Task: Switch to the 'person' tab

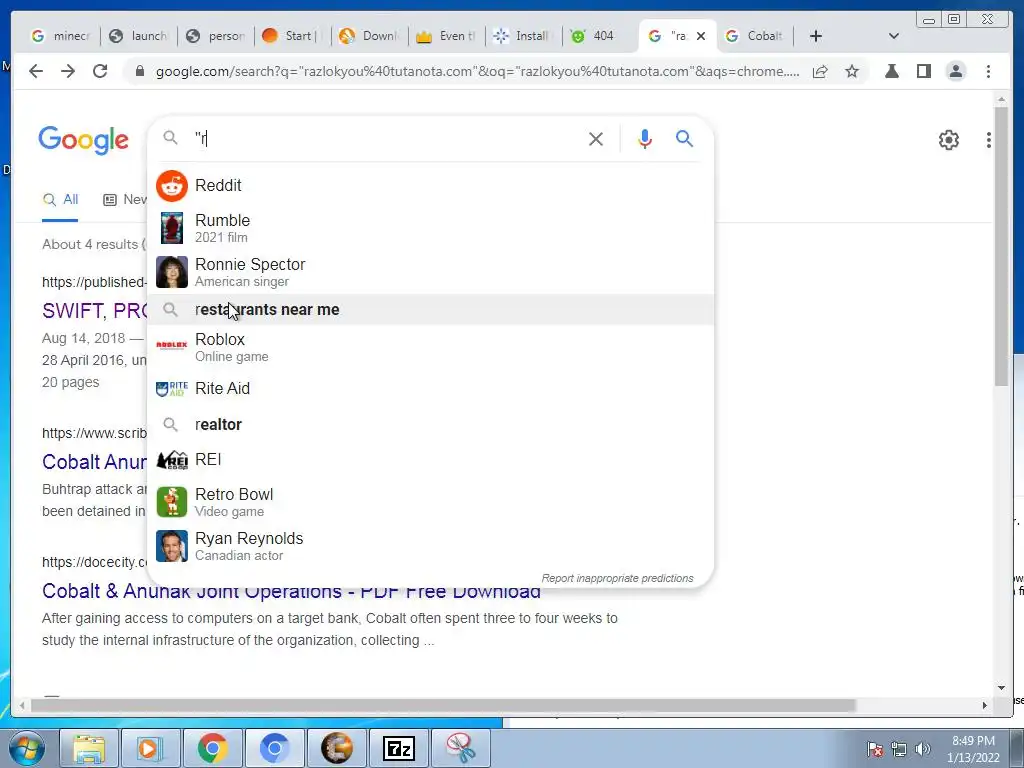Action: coord(216,36)
